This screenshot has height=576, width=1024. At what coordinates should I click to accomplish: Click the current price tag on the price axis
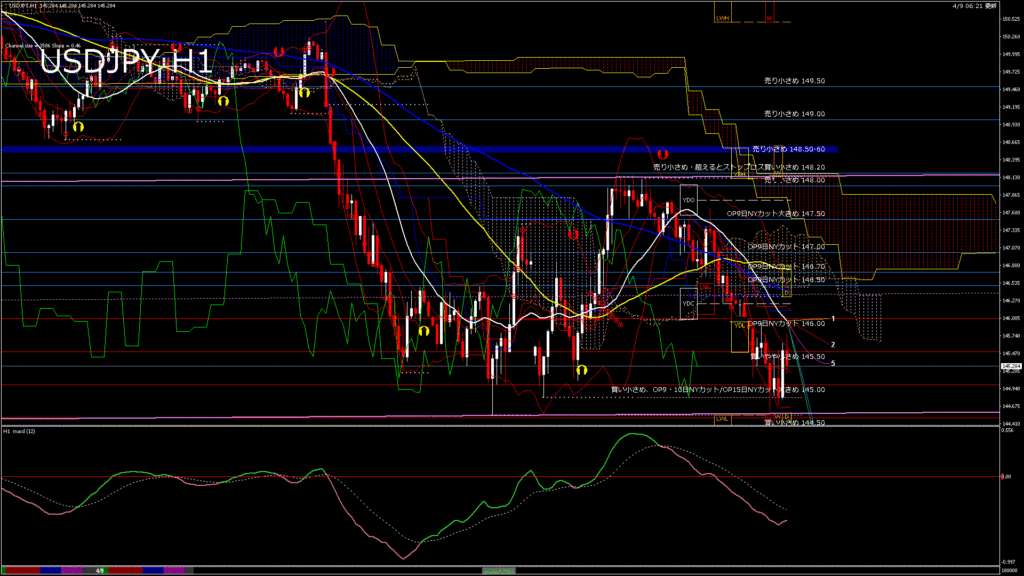[1009, 367]
